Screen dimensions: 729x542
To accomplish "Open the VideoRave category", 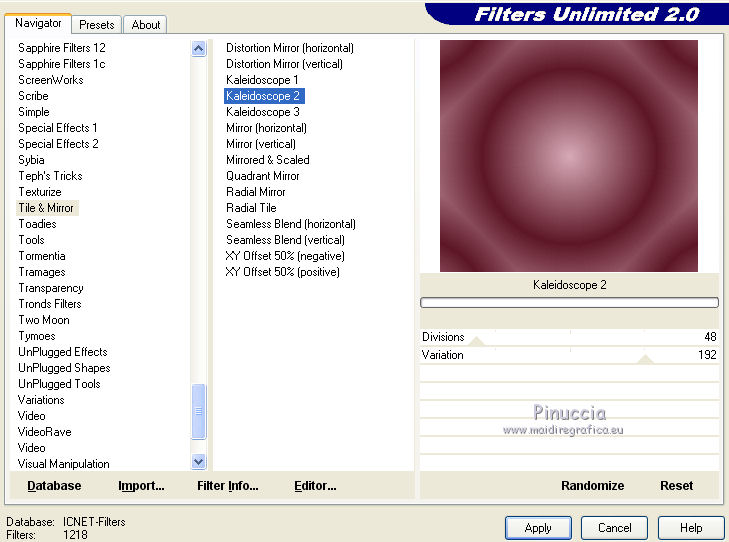I will pos(45,432).
